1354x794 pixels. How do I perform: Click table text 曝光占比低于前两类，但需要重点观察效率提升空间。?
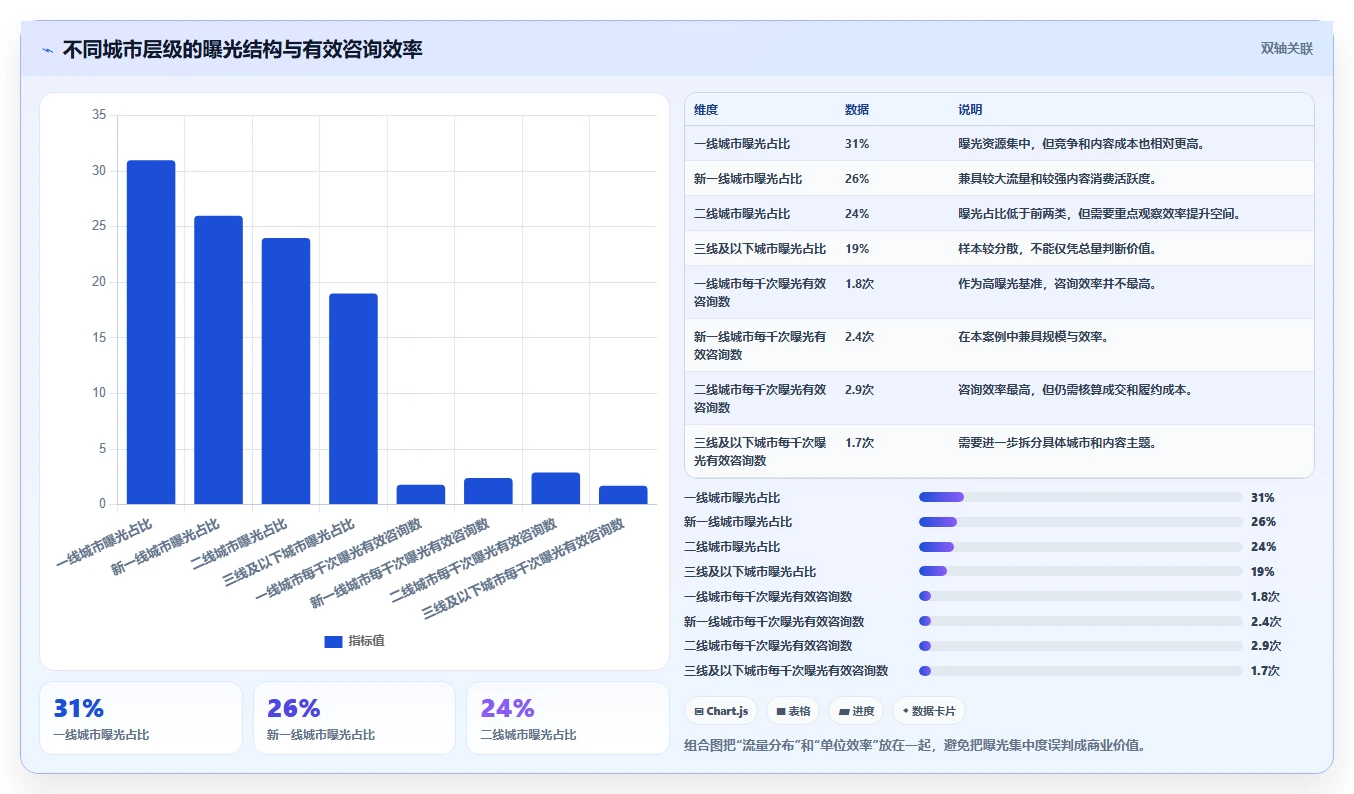[x=1099, y=214]
